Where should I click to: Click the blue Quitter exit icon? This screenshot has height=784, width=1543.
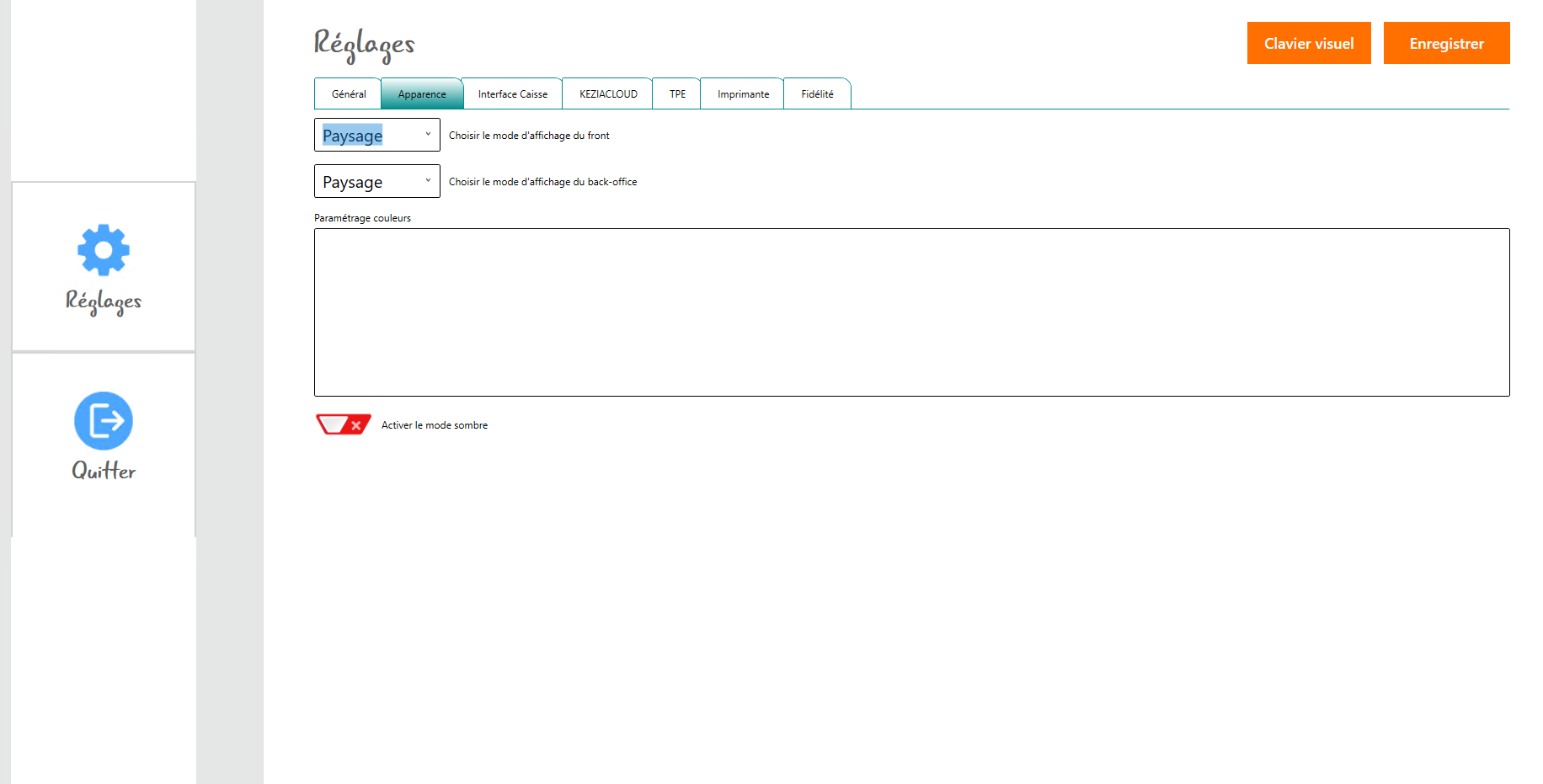(104, 420)
